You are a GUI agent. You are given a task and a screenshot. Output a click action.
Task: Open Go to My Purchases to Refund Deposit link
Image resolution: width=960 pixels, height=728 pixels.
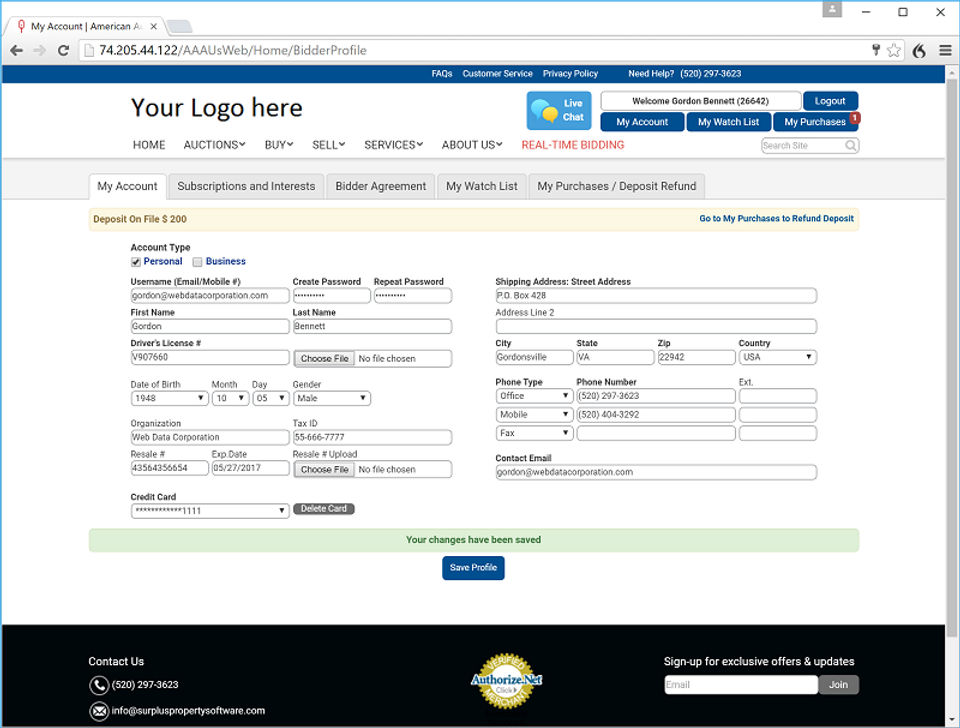tap(776, 219)
